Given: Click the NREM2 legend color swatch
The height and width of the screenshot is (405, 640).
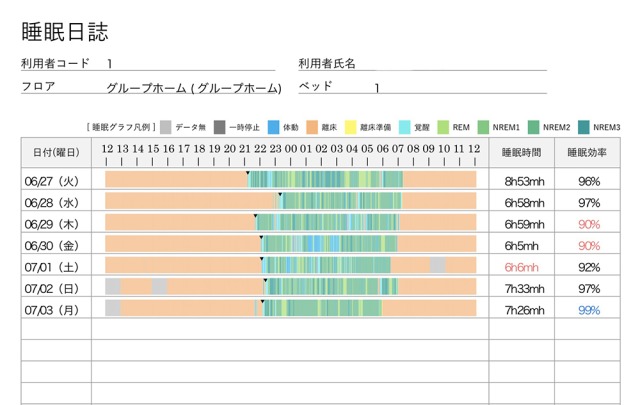Looking at the screenshot, I should click(533, 127).
